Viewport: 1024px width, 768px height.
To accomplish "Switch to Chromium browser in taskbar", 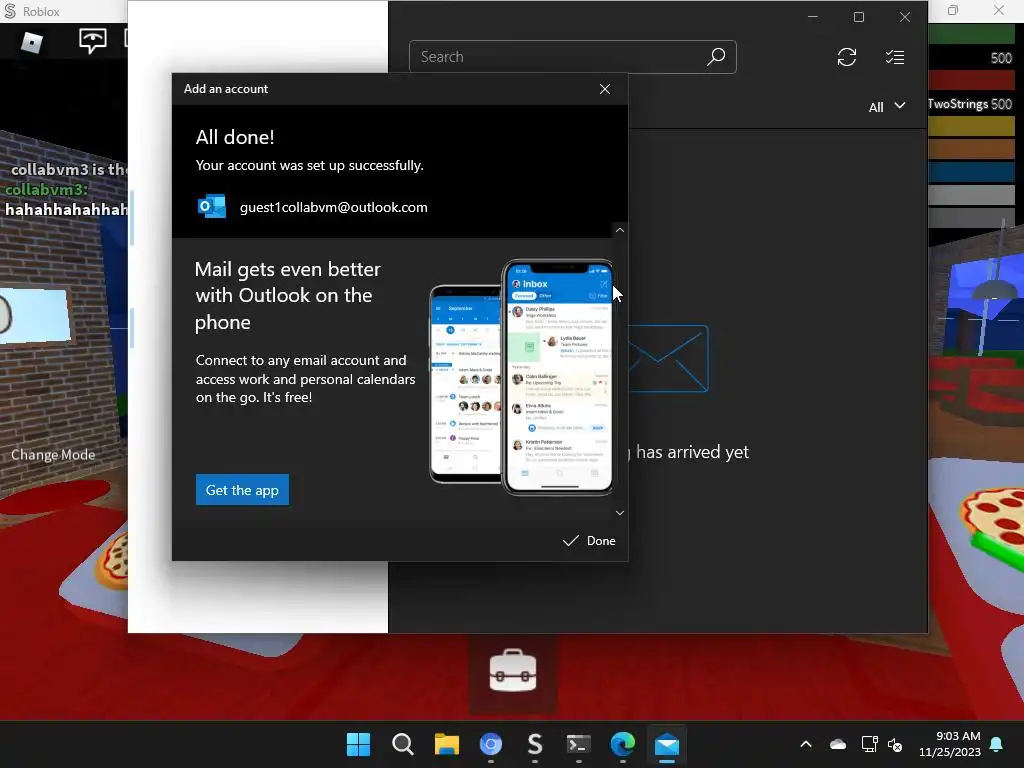I will (x=490, y=744).
